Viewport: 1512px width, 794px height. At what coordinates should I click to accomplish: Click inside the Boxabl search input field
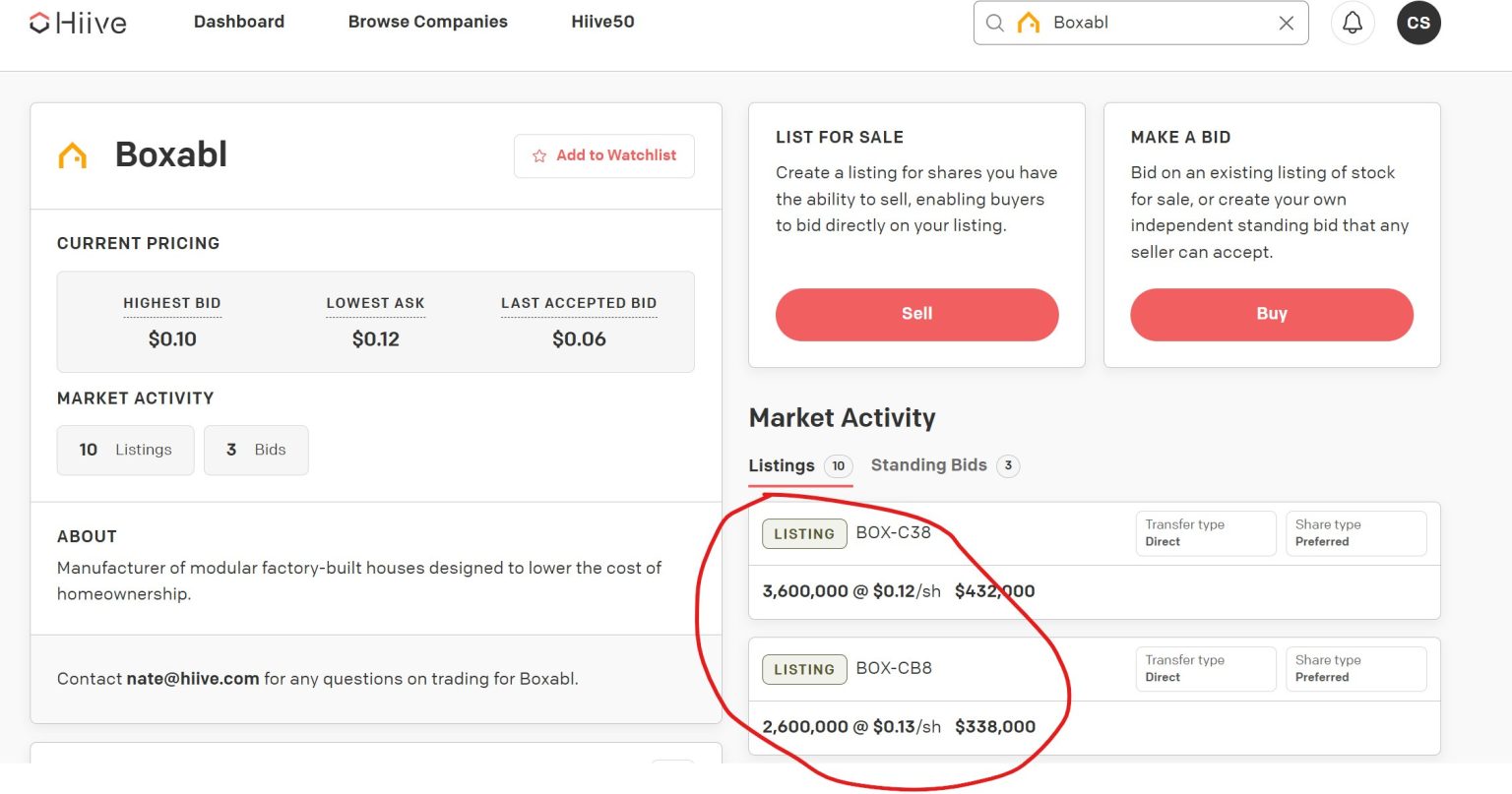(x=1142, y=23)
